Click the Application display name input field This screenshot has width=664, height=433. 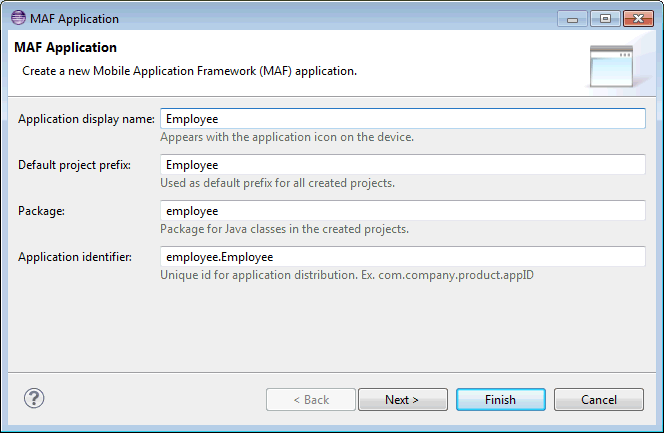[403, 119]
